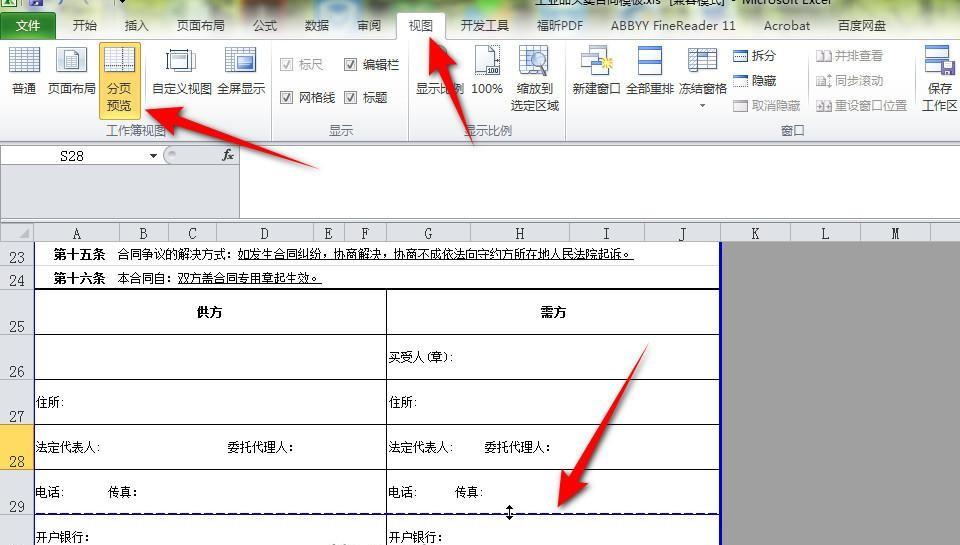Switch to Home (开始) tab

[84, 26]
